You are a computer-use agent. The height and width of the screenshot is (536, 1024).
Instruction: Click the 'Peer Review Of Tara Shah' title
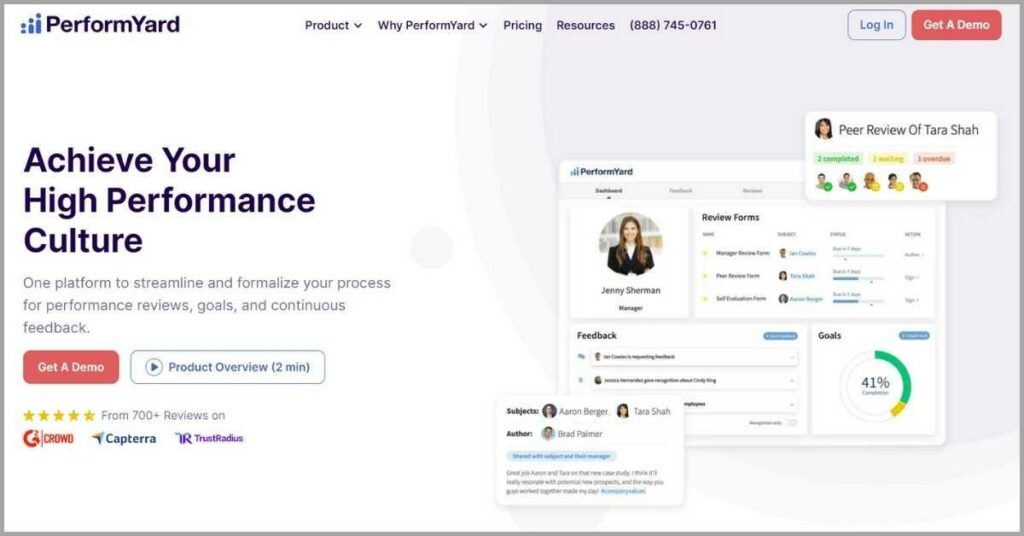click(x=908, y=130)
